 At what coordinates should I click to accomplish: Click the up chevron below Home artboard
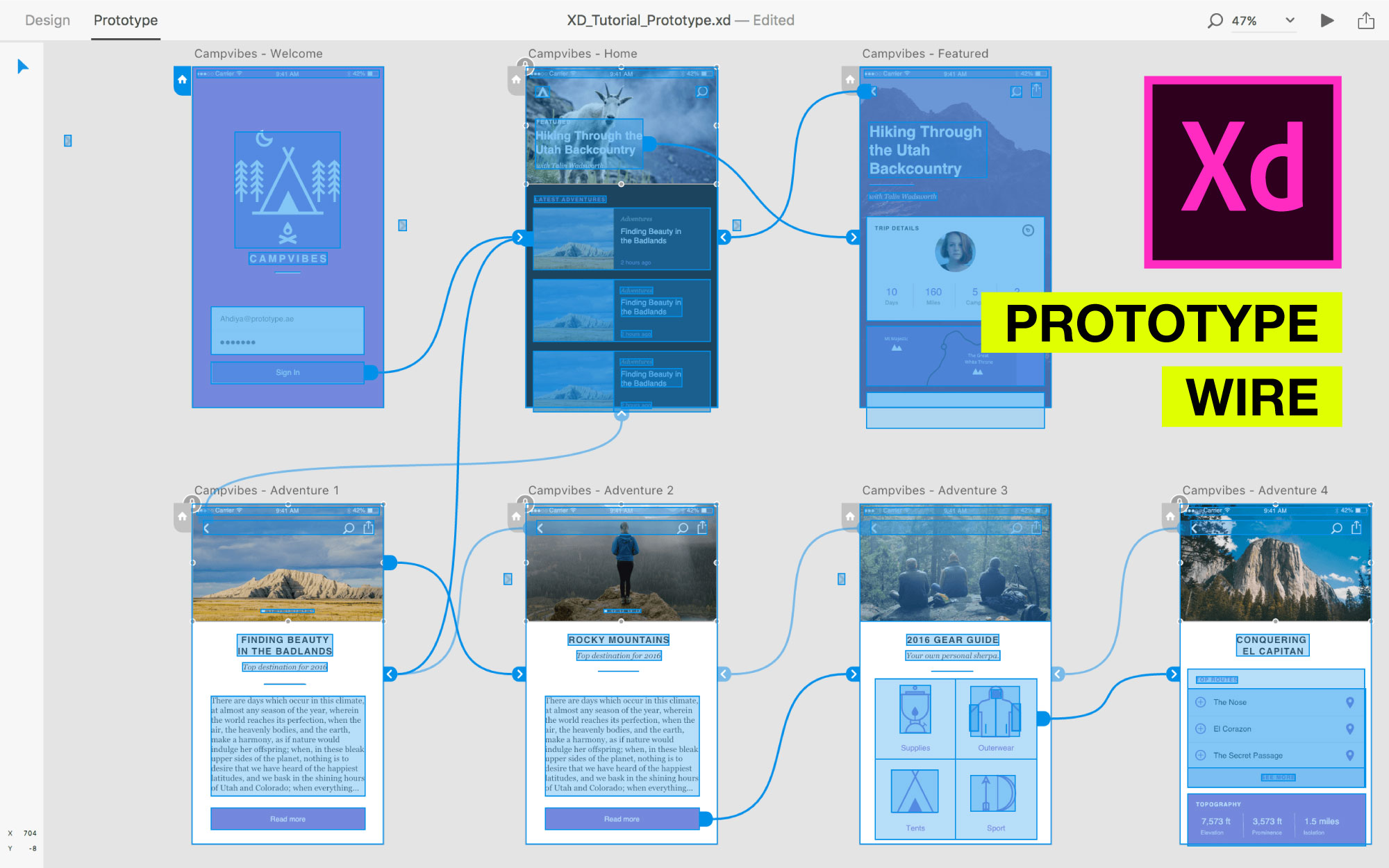(622, 414)
